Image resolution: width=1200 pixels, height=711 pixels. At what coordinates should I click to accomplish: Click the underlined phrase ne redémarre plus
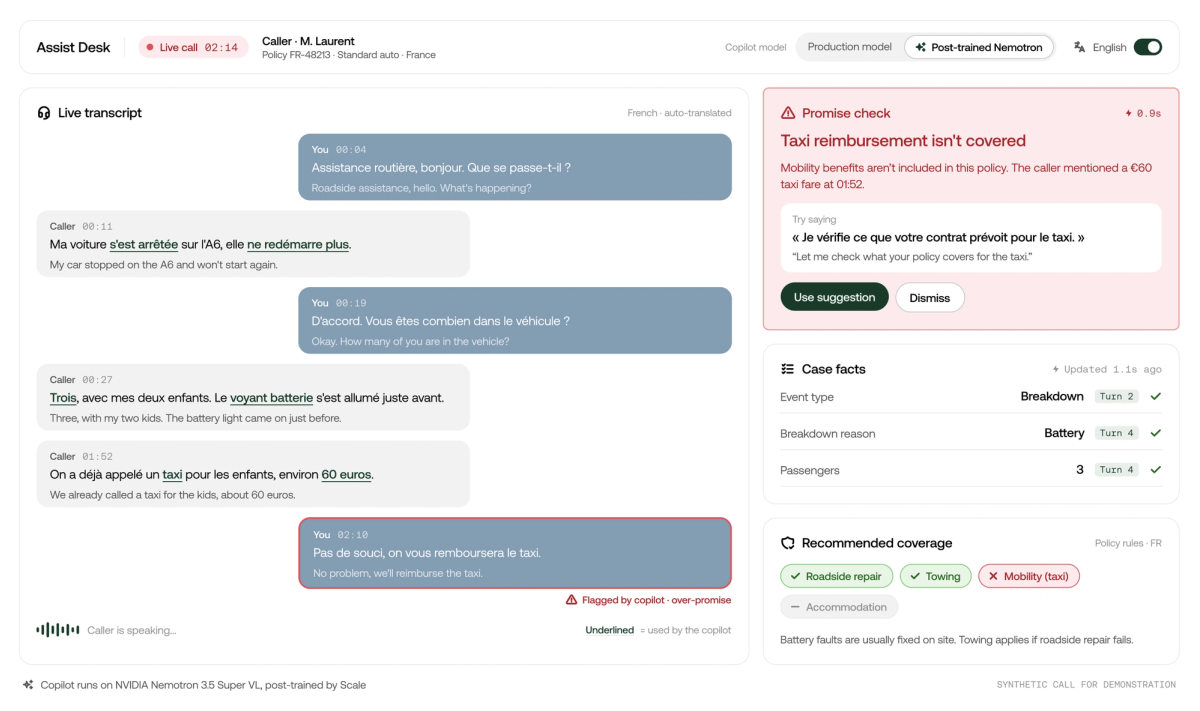(298, 244)
